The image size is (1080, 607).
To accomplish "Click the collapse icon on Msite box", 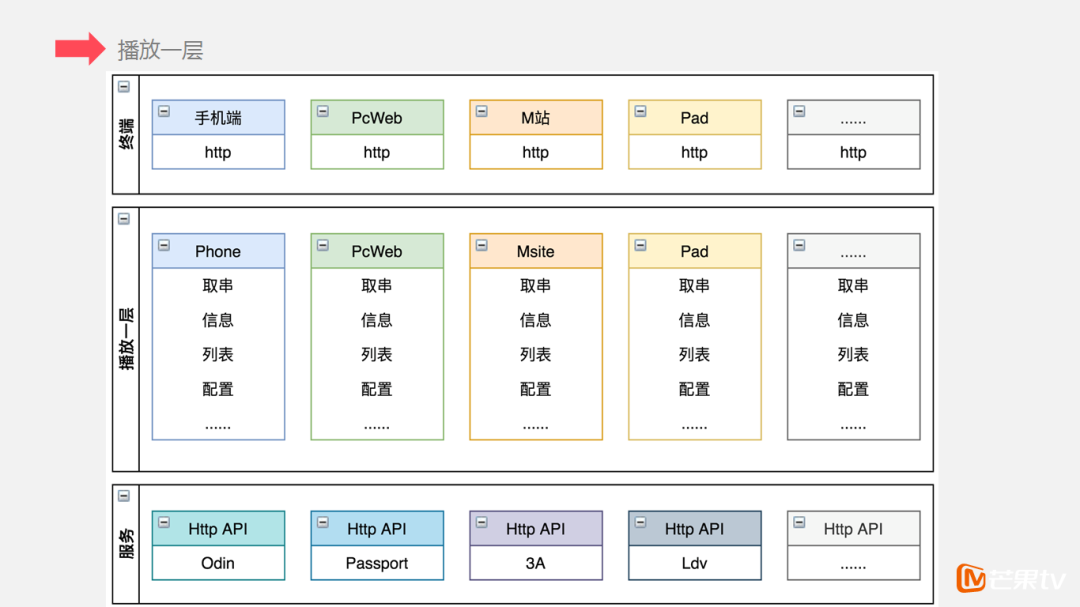I will tap(481, 246).
